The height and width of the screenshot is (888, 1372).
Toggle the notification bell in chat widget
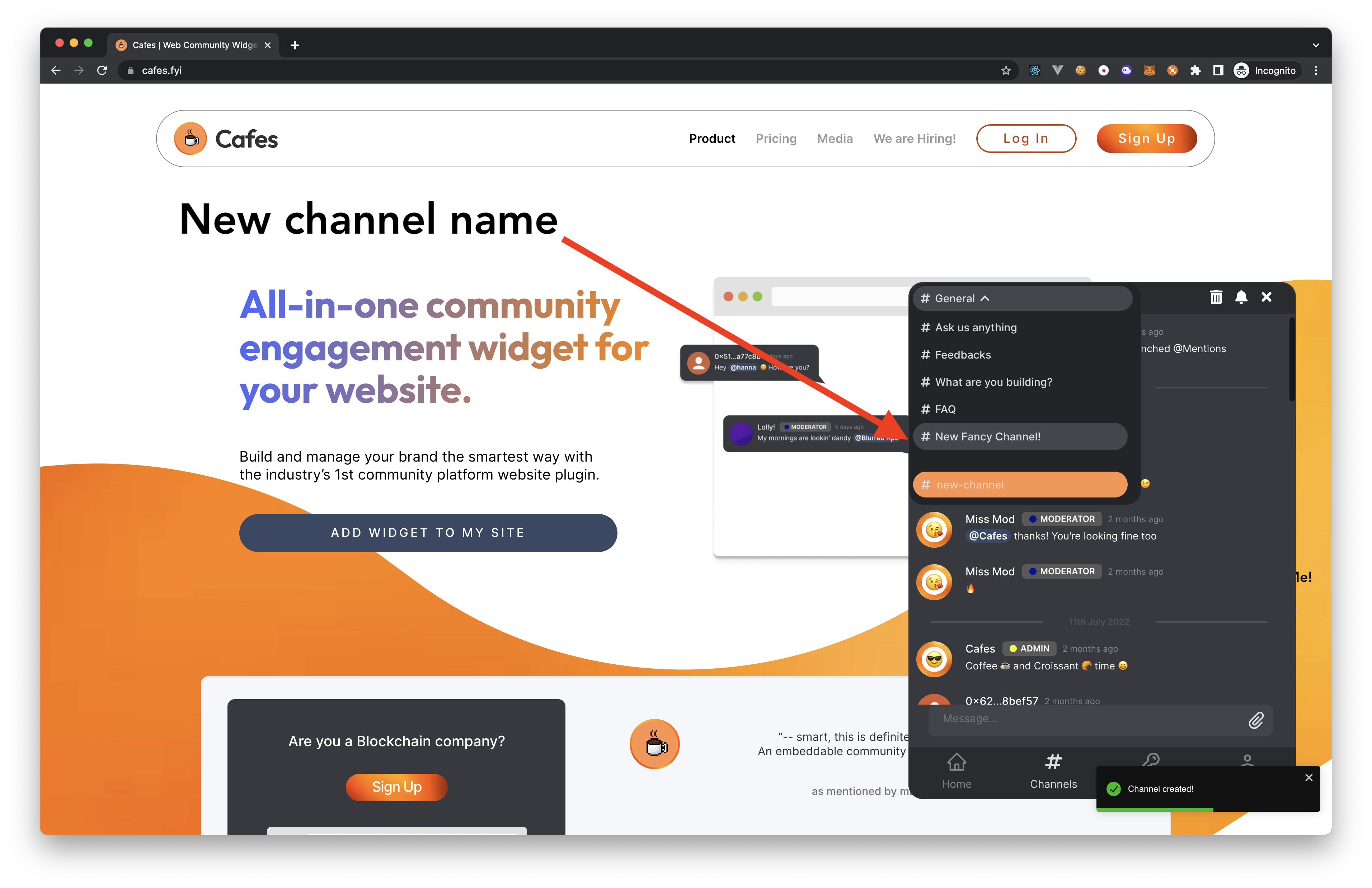[1241, 297]
